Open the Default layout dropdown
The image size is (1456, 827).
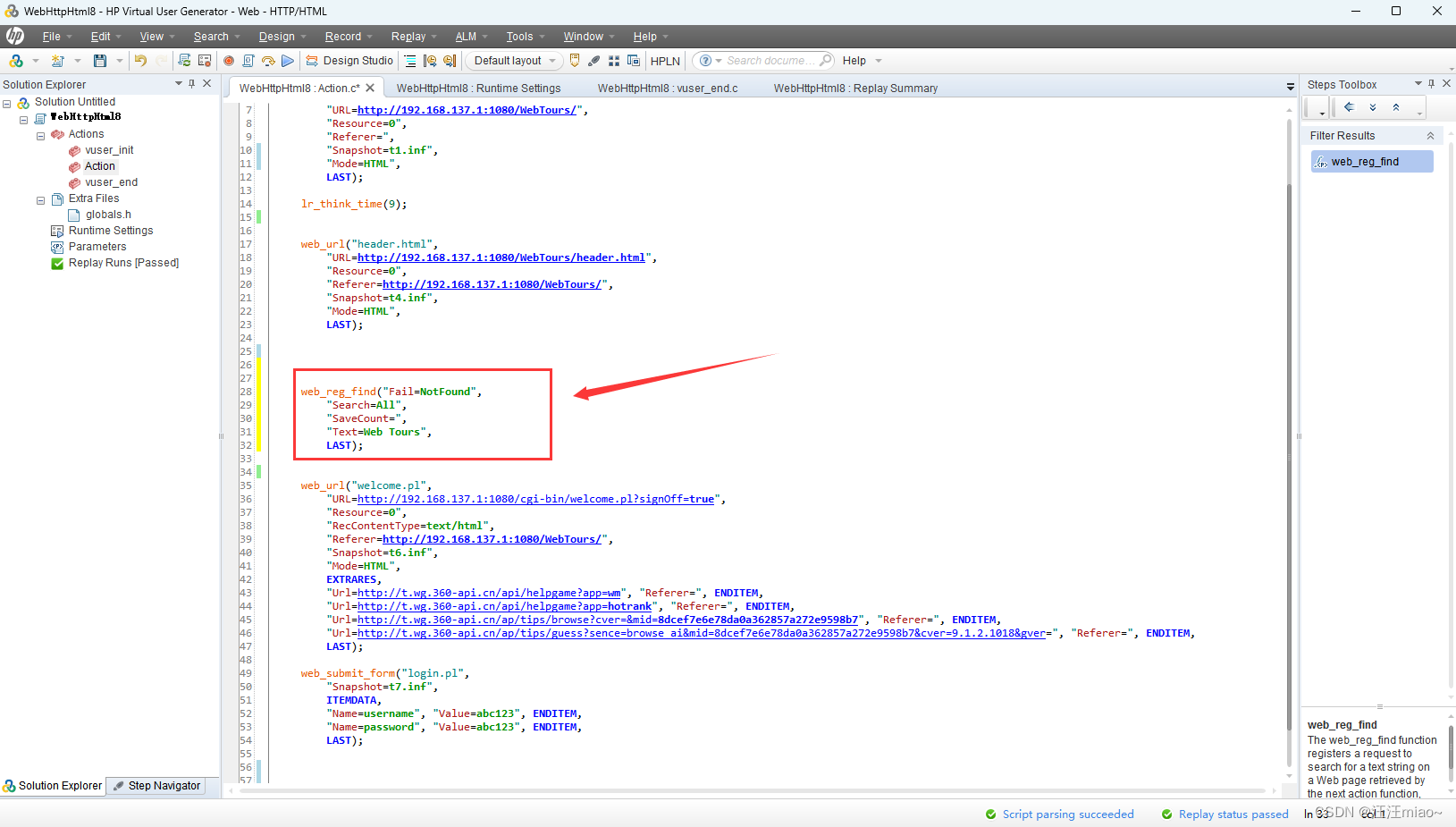click(513, 61)
